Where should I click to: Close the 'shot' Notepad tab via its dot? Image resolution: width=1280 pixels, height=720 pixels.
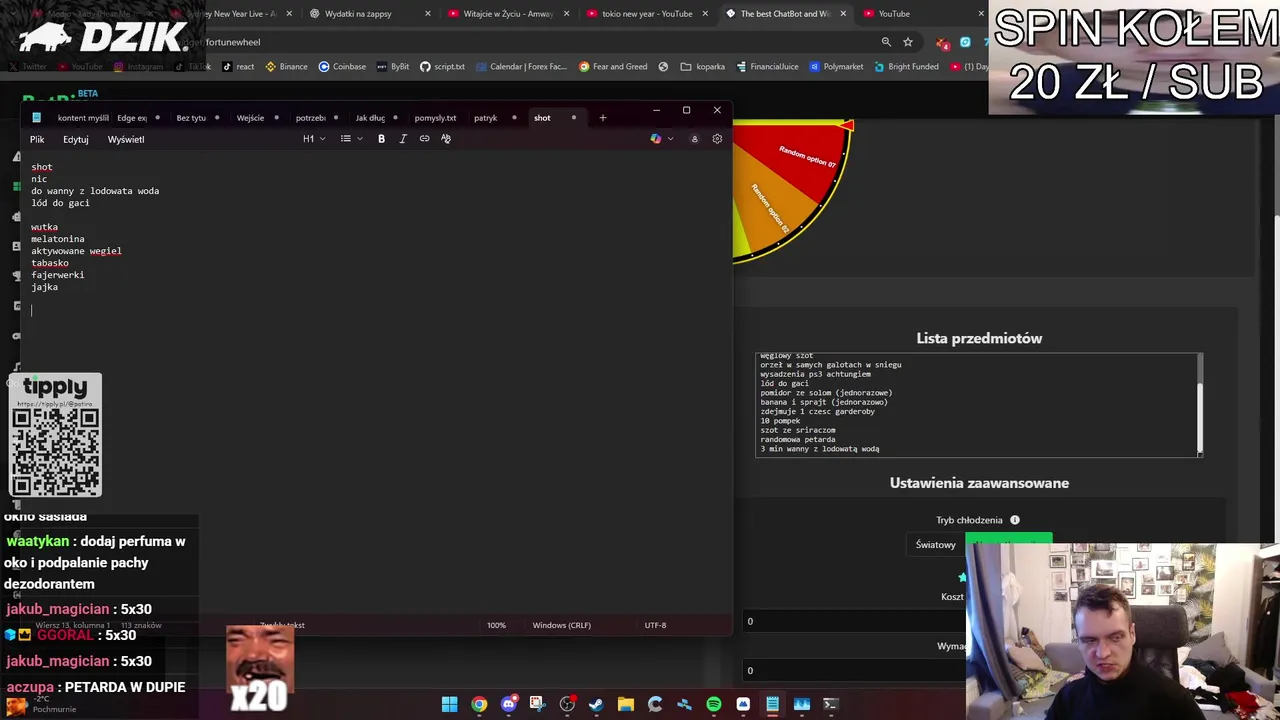pyautogui.click(x=573, y=118)
